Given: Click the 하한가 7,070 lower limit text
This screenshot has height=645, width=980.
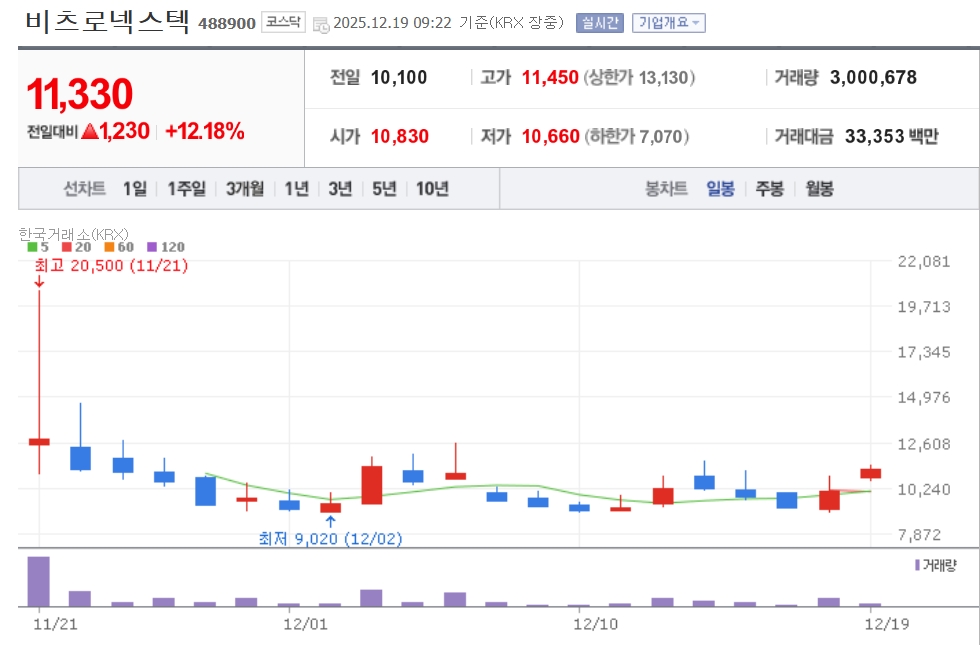Looking at the screenshot, I should (x=637, y=136).
